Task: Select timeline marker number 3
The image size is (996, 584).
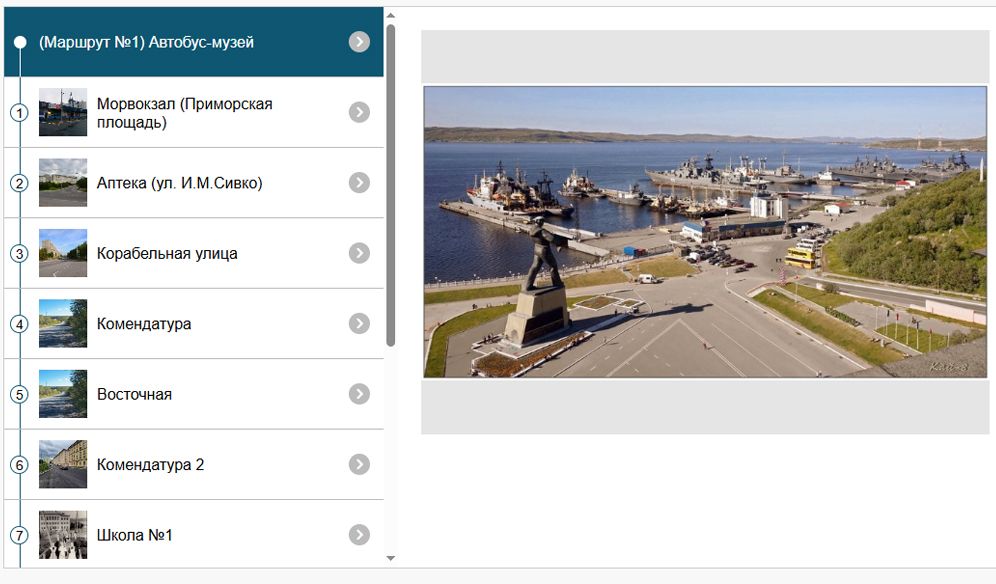Action: click(19, 254)
